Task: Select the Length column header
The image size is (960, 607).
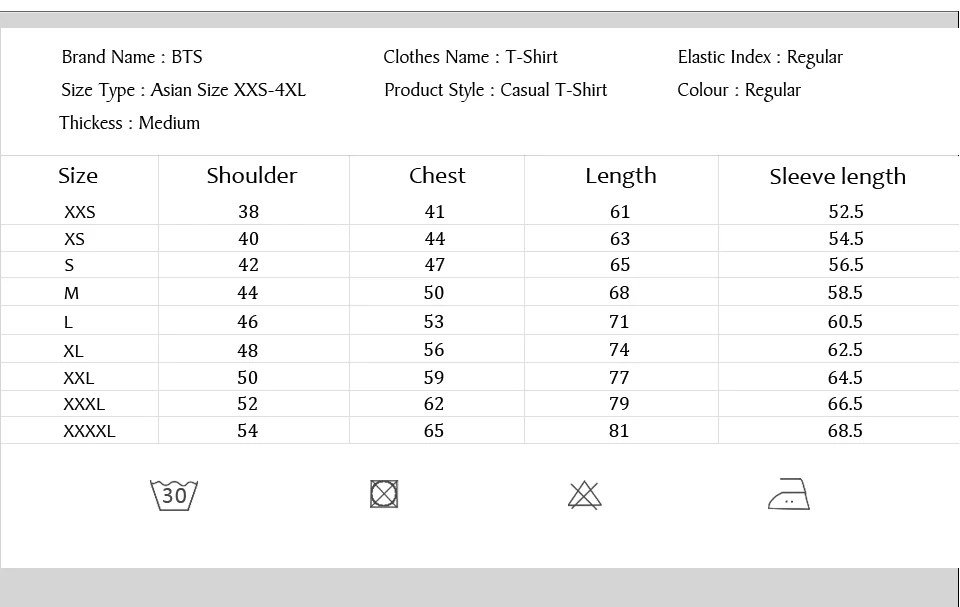Action: [x=621, y=176]
